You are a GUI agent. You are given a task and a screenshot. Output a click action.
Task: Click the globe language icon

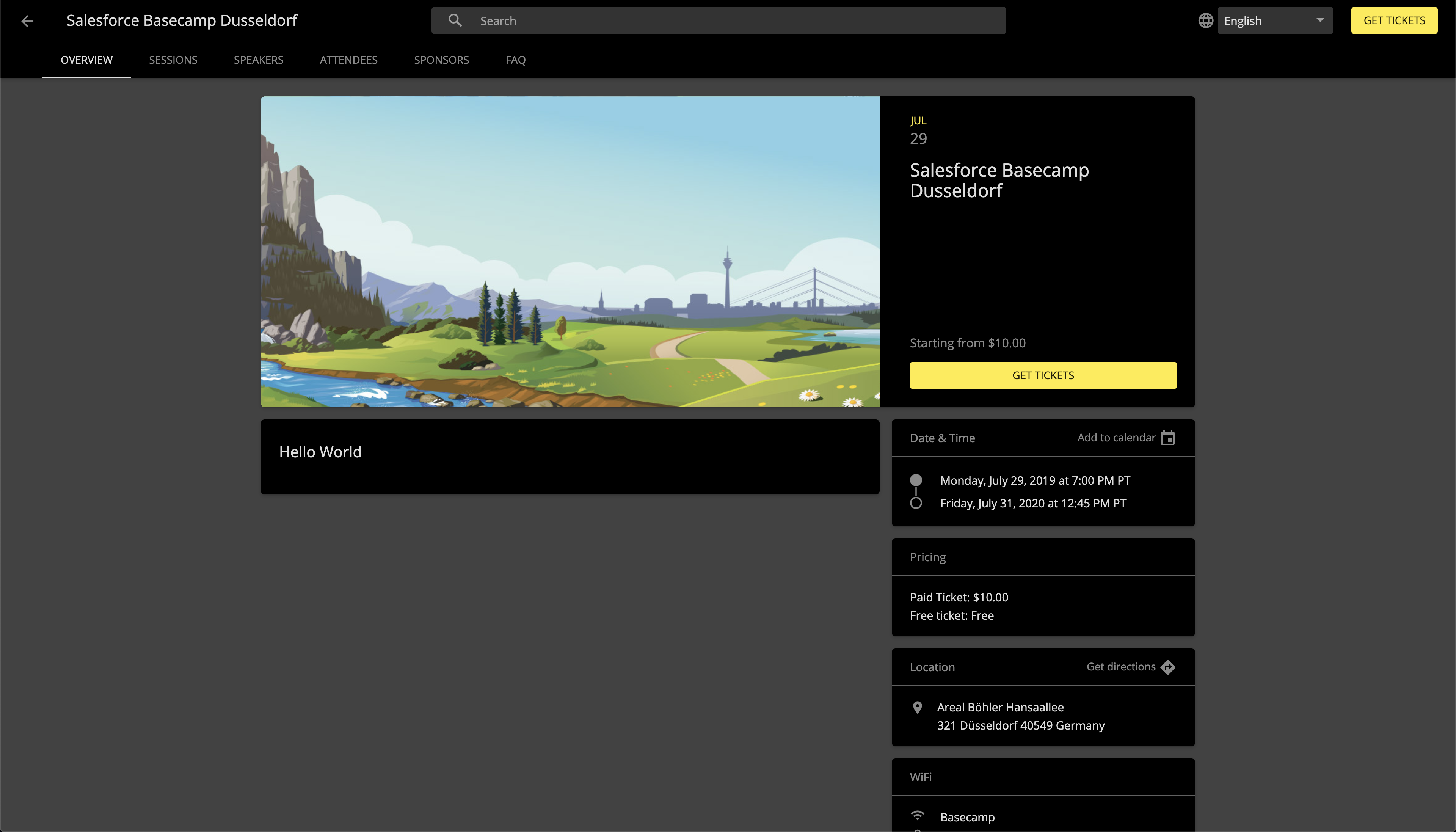1205,20
